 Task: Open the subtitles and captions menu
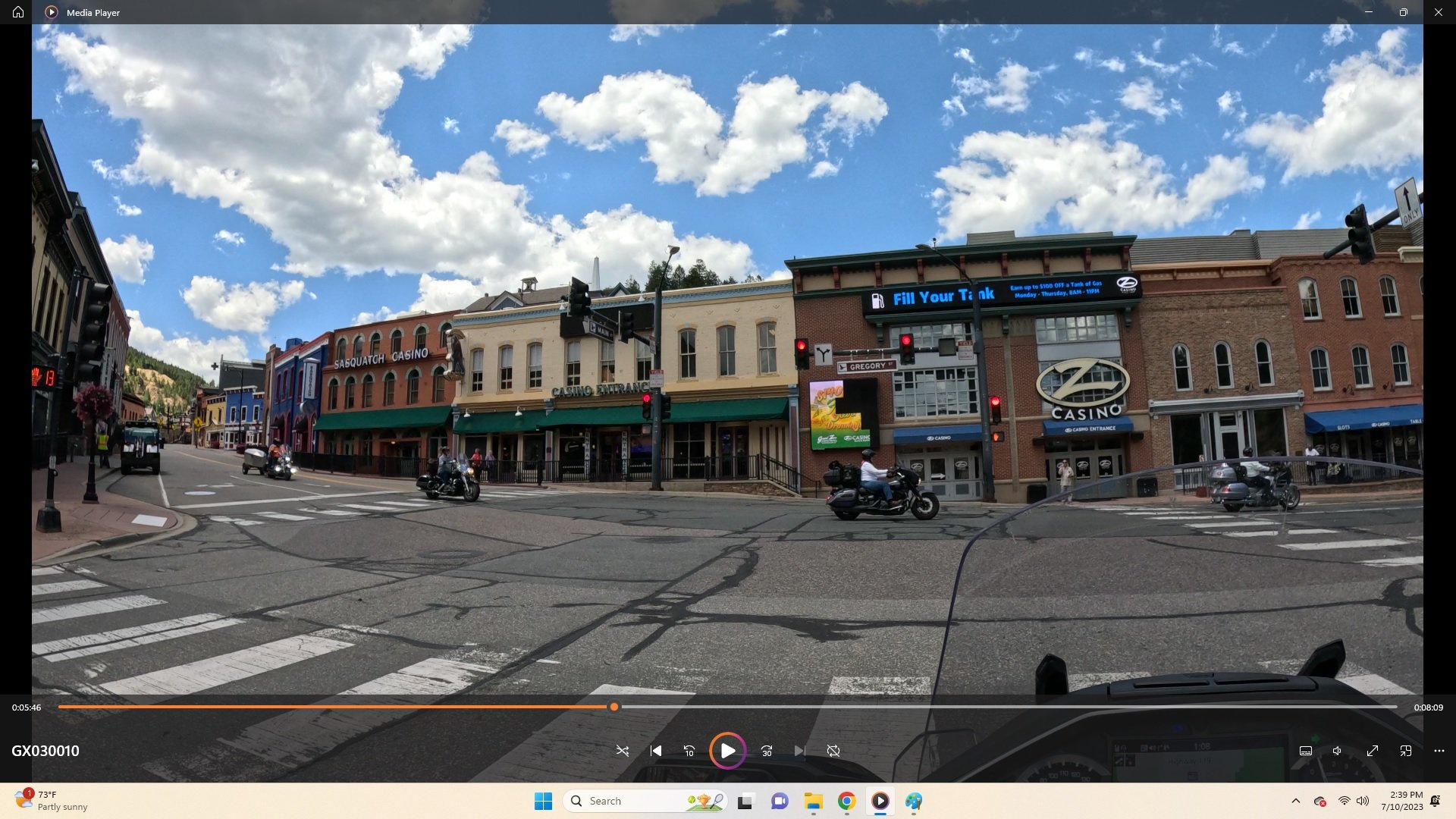click(1306, 751)
